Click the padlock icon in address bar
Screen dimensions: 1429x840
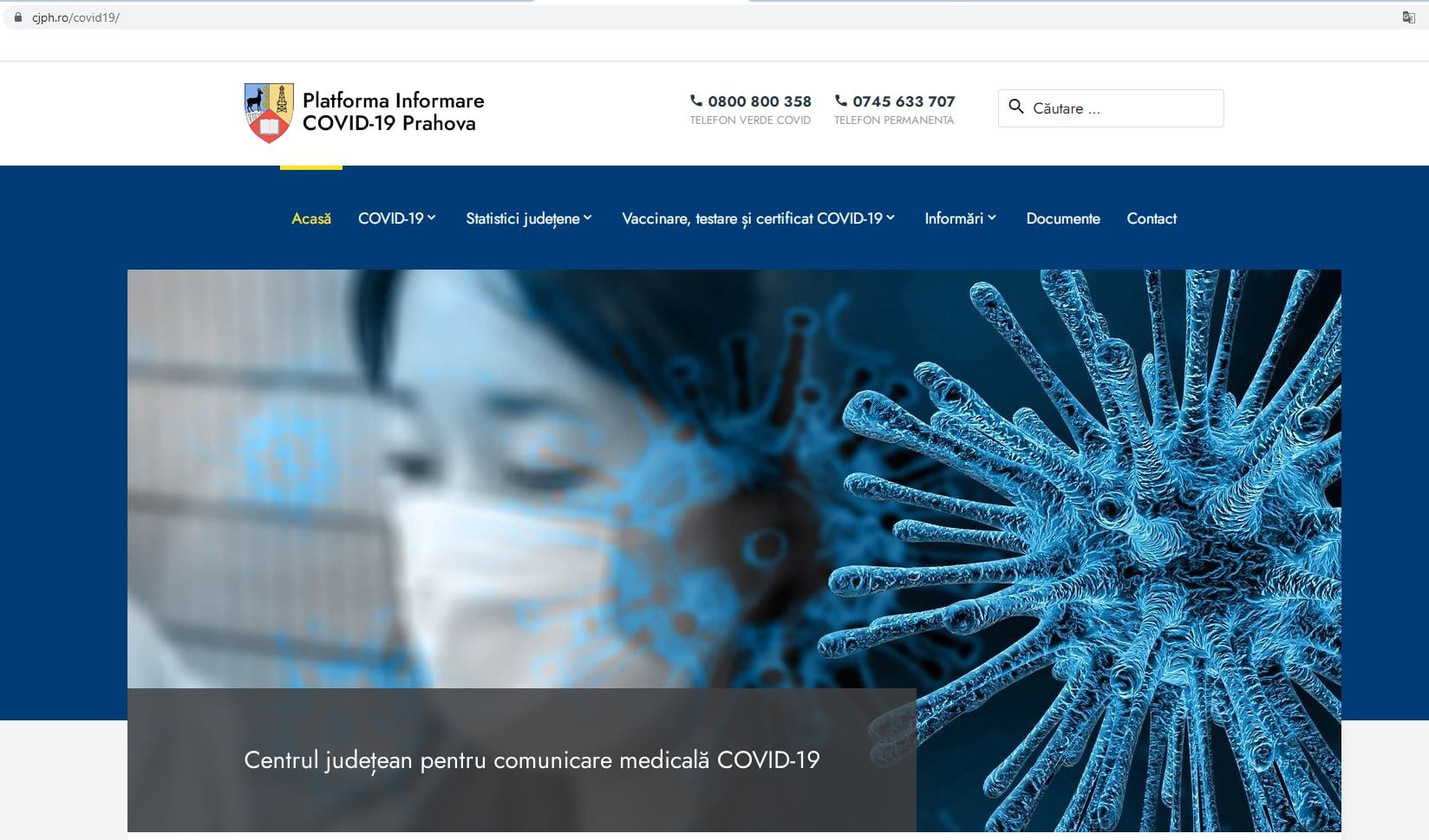pyautogui.click(x=17, y=17)
